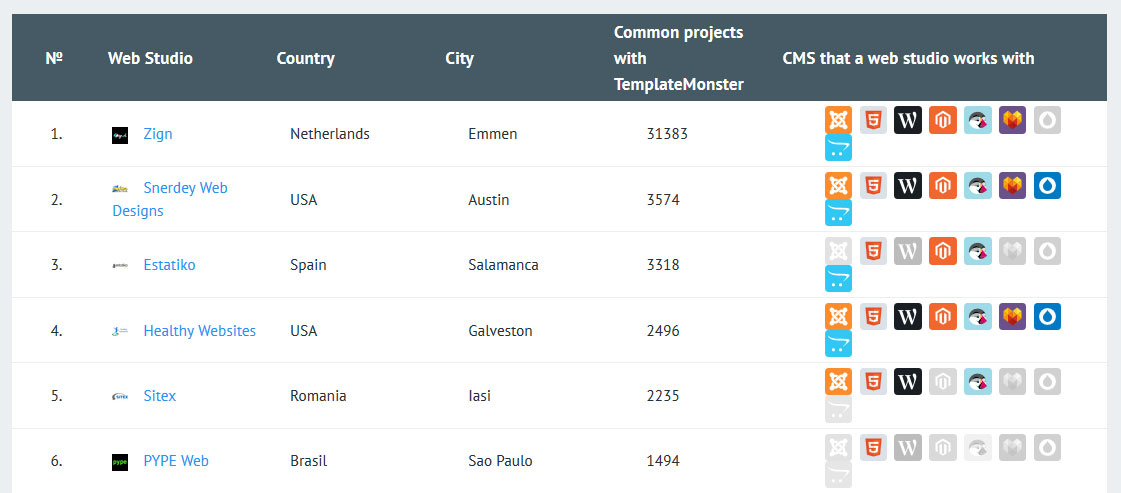Click the Common projects with TemplateMonster header

[678, 59]
